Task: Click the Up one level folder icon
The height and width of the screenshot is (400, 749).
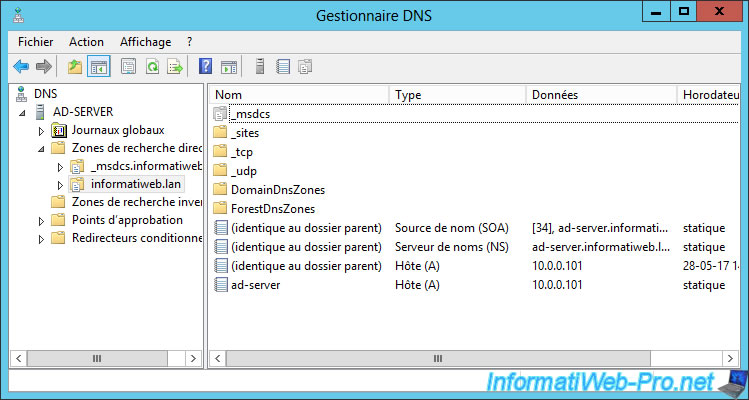Action: point(75,67)
